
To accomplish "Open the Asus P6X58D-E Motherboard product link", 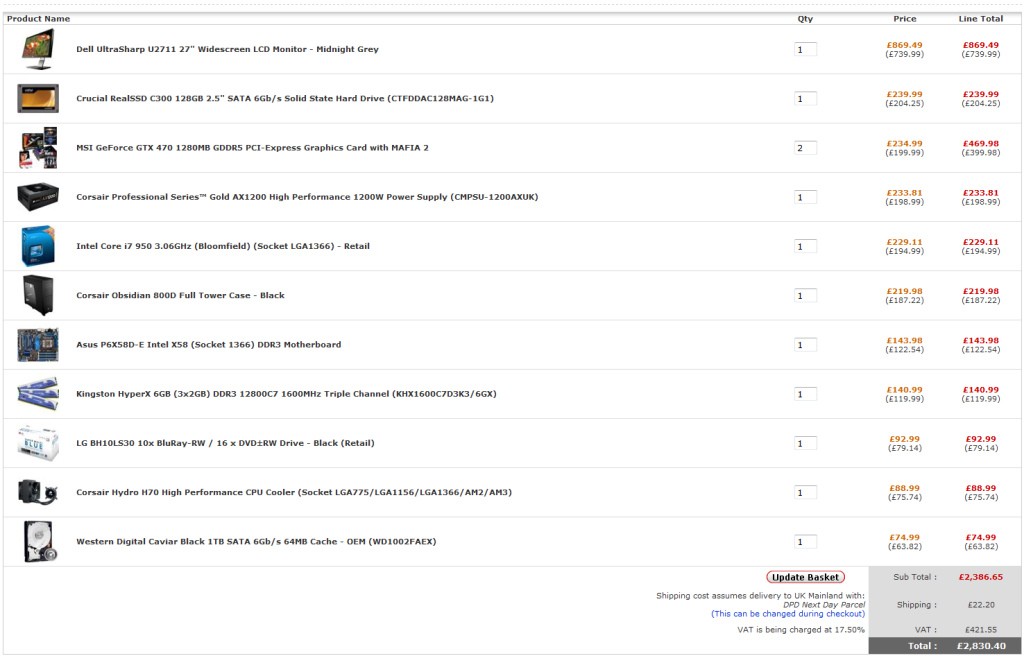I will click(x=208, y=345).
